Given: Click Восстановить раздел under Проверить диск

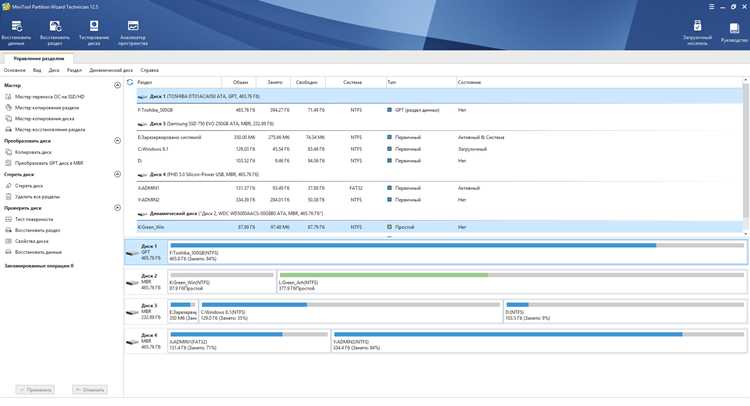Looking at the screenshot, I should coord(33,230).
